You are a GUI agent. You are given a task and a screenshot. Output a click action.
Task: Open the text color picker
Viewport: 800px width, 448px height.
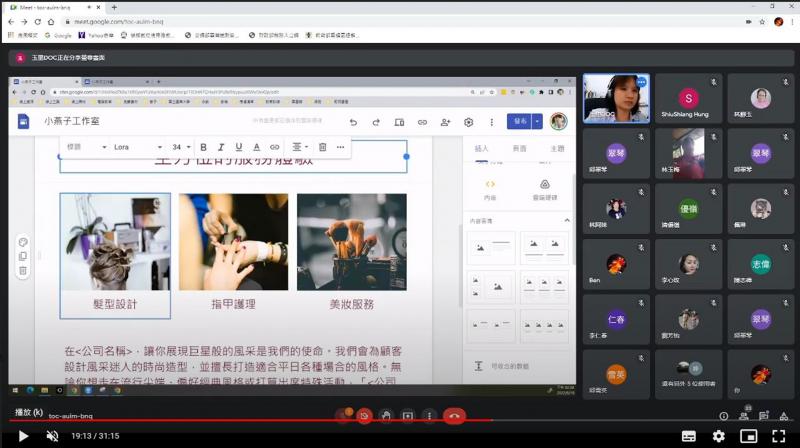pos(256,147)
